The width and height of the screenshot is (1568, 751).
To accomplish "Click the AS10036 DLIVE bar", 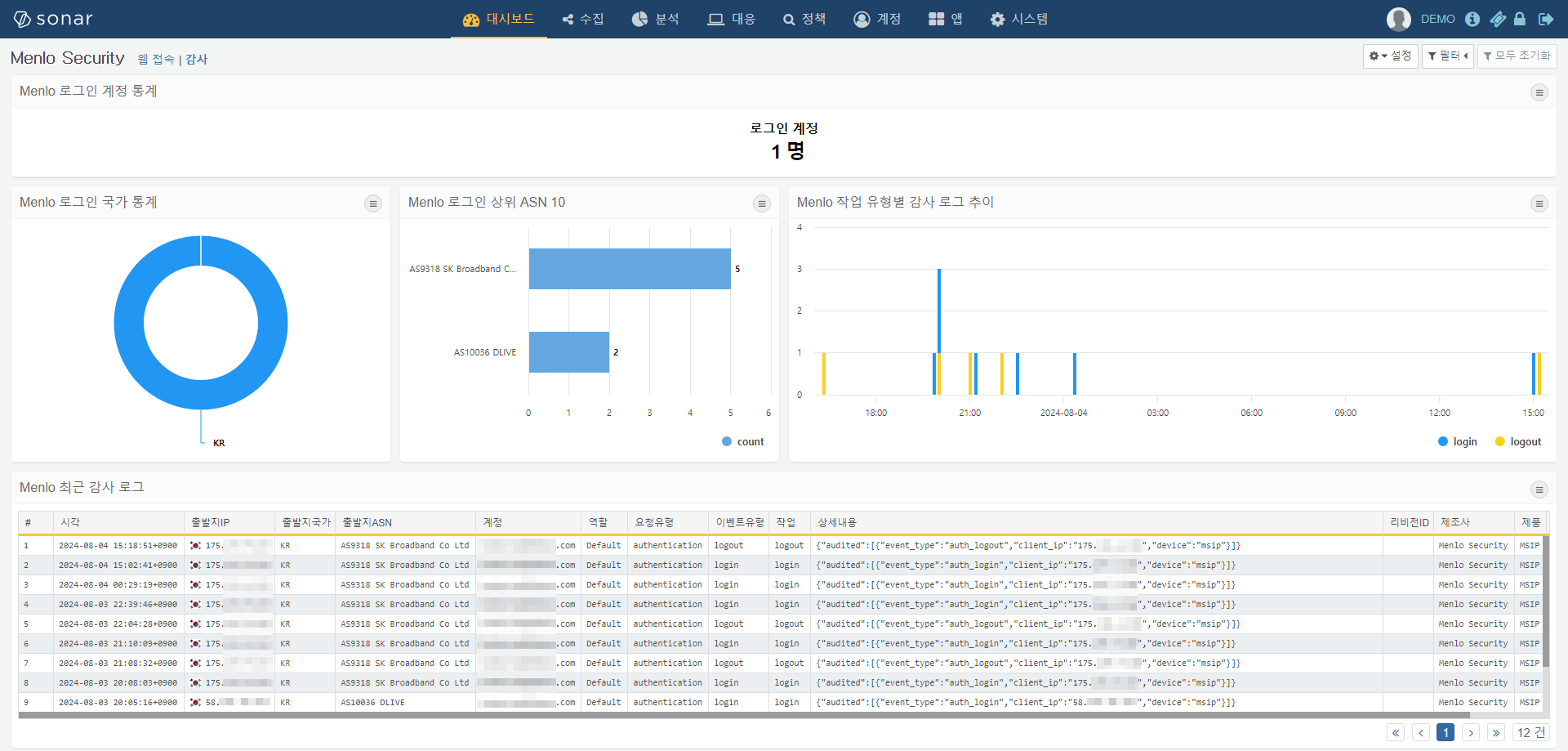I will click(569, 352).
